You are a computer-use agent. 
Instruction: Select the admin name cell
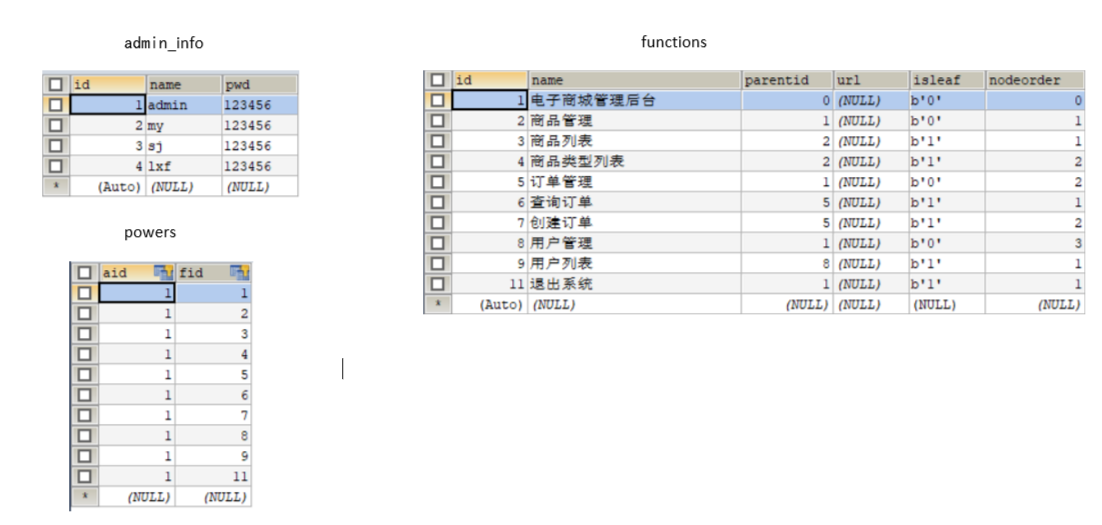pos(184,105)
